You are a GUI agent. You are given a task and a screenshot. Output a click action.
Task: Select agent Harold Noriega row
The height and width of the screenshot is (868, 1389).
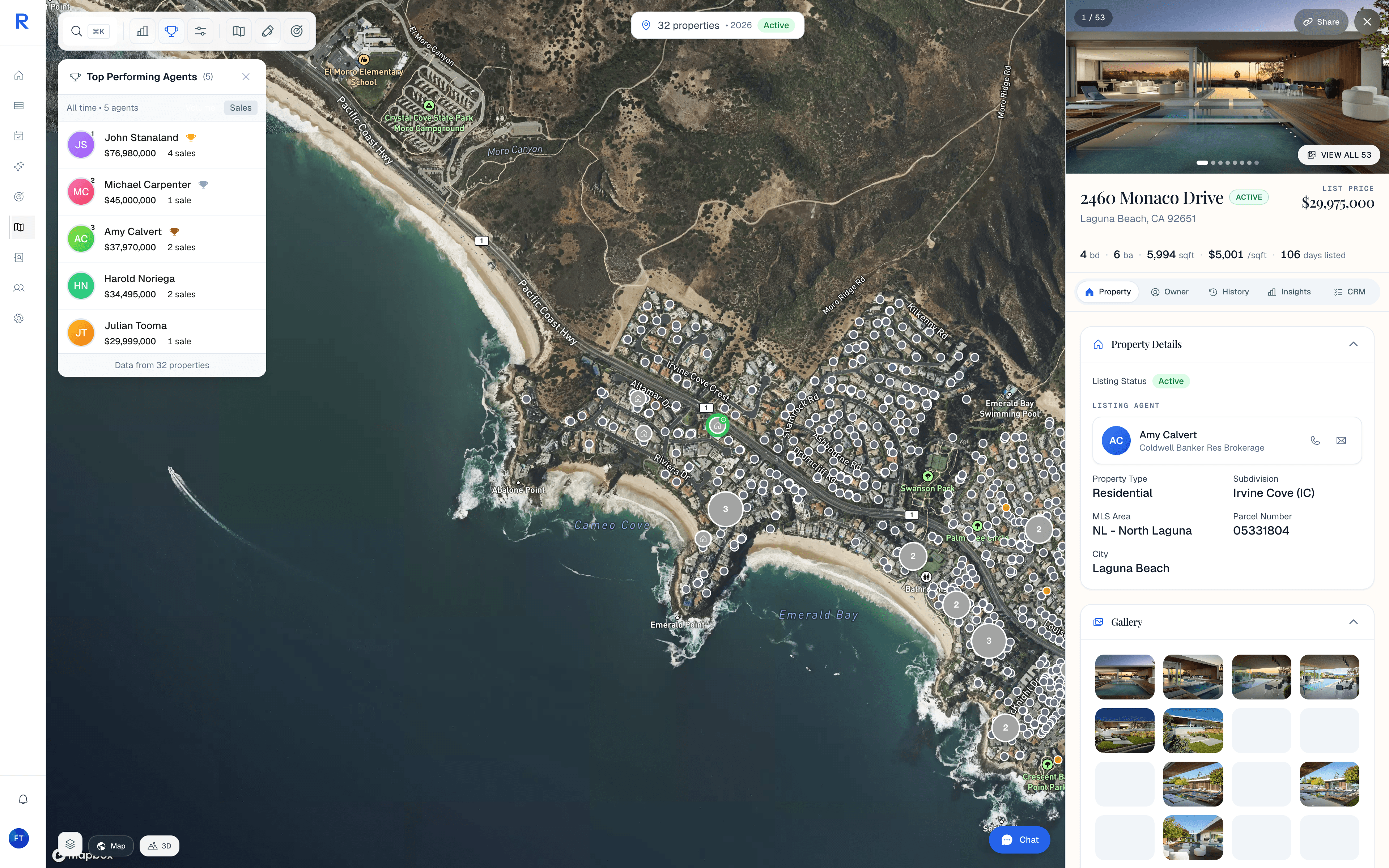click(x=162, y=286)
